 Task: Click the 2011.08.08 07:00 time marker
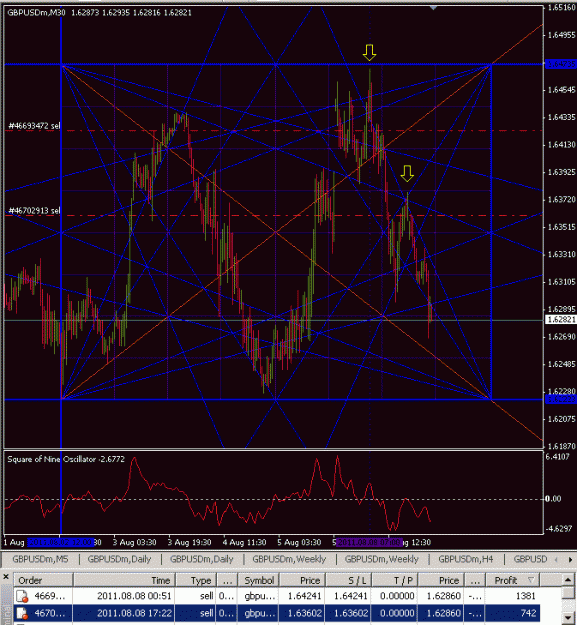pos(369,542)
